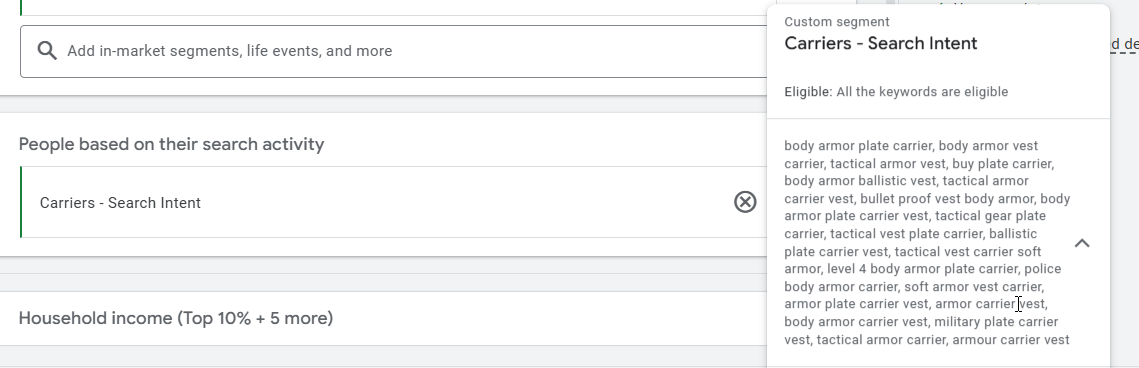1139x368 pixels.
Task: Click People based on their search activity heading
Action: tap(171, 144)
